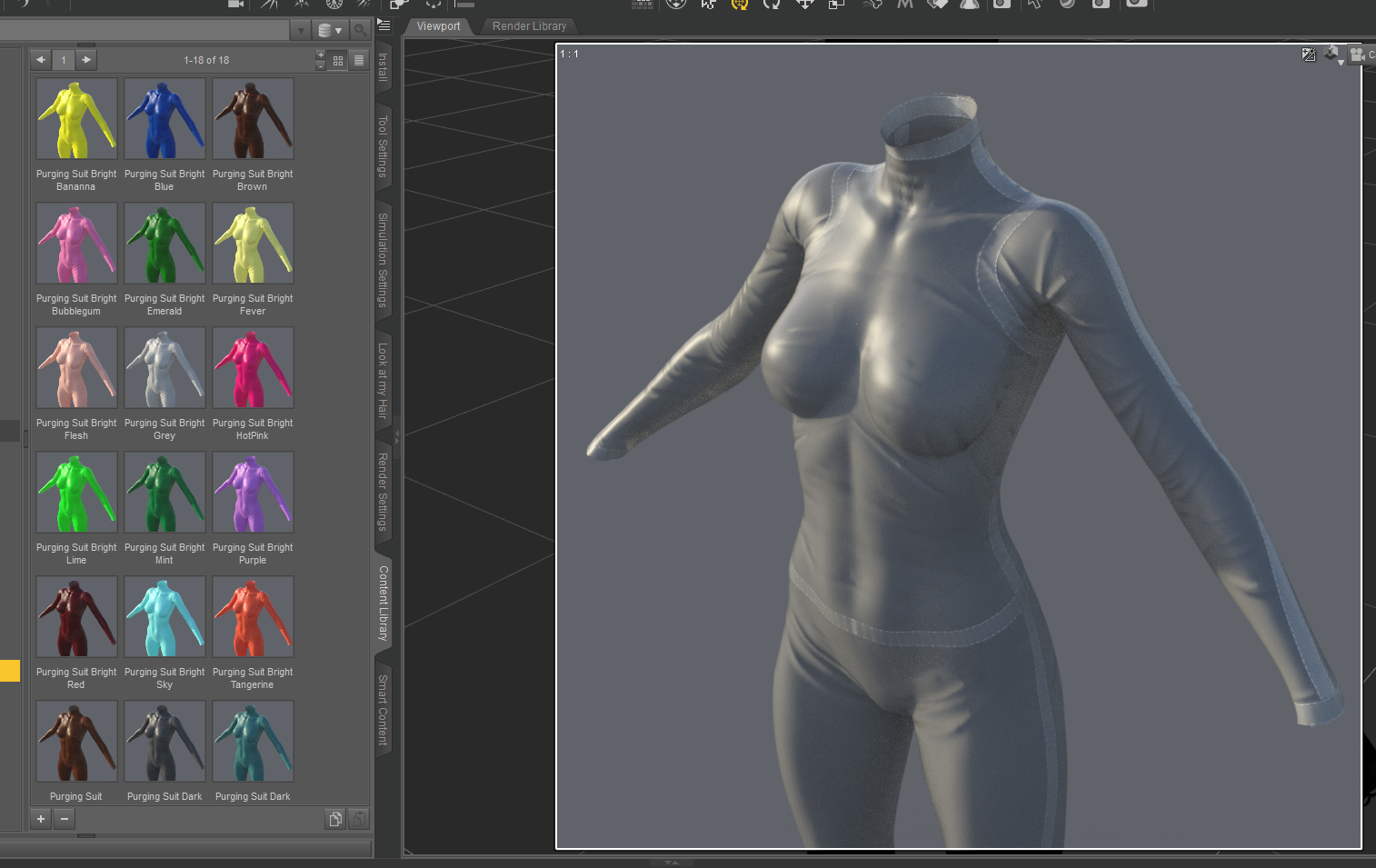Select the Purging Suit Bright HotPink preset
1376x868 pixels.
(x=253, y=368)
